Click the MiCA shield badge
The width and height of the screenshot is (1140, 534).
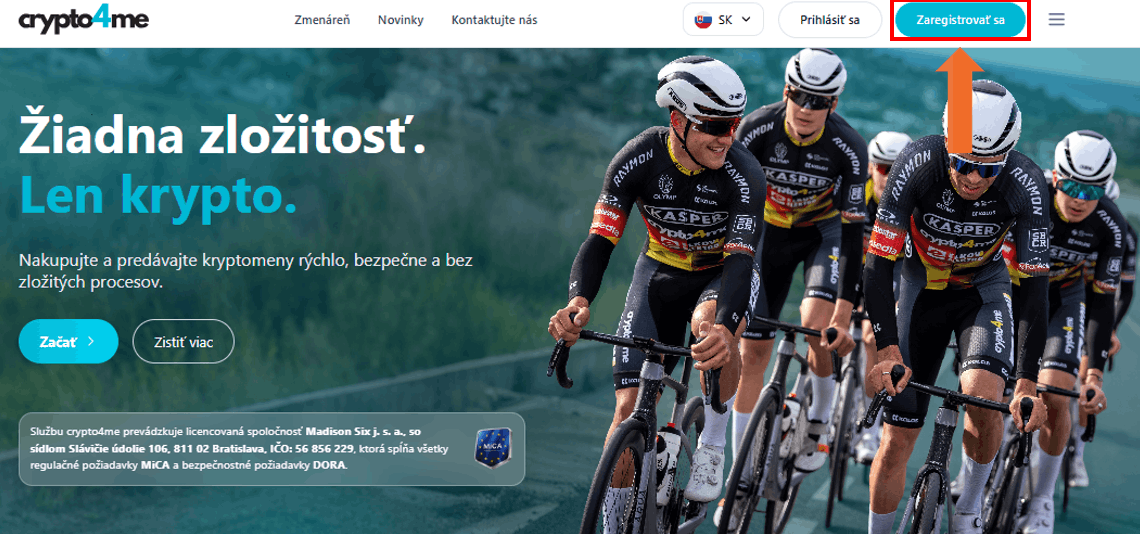[493, 448]
